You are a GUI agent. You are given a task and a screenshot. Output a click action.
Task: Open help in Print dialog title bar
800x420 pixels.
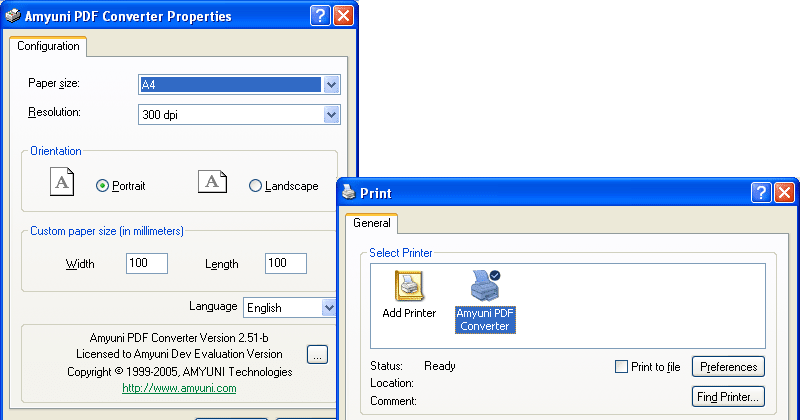point(761,192)
